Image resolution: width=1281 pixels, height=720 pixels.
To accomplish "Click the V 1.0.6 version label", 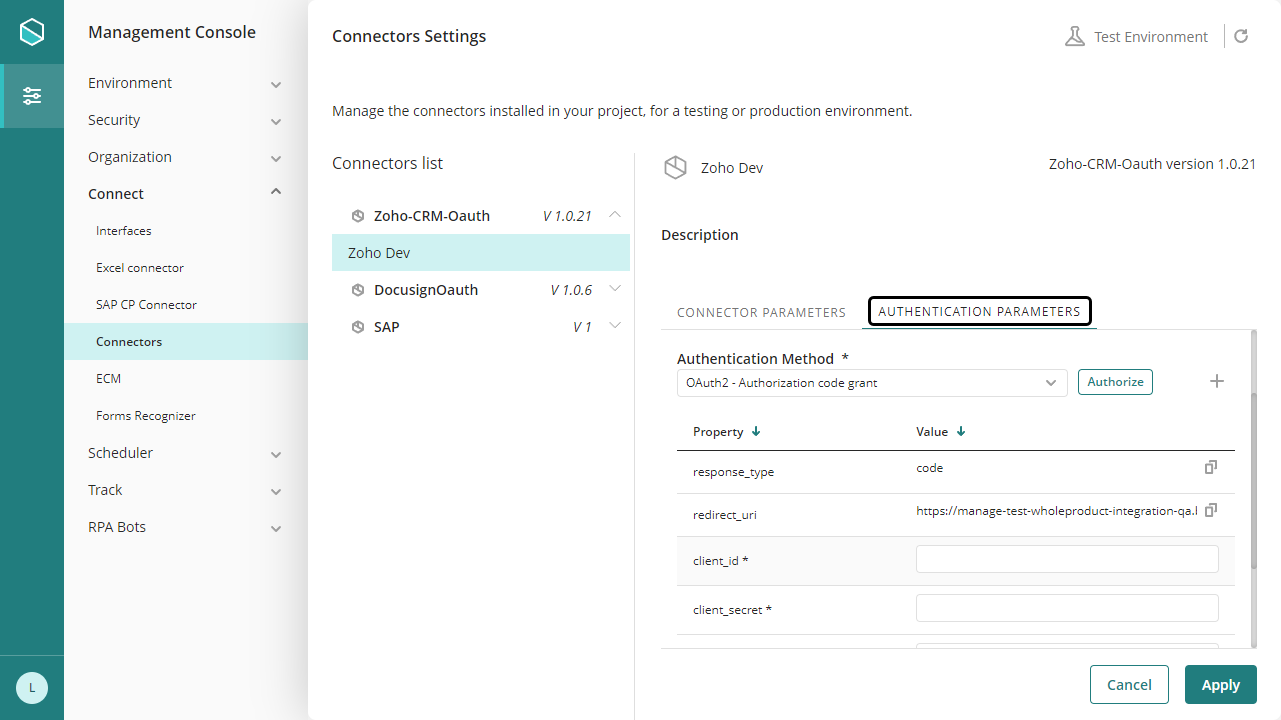I will click(571, 290).
